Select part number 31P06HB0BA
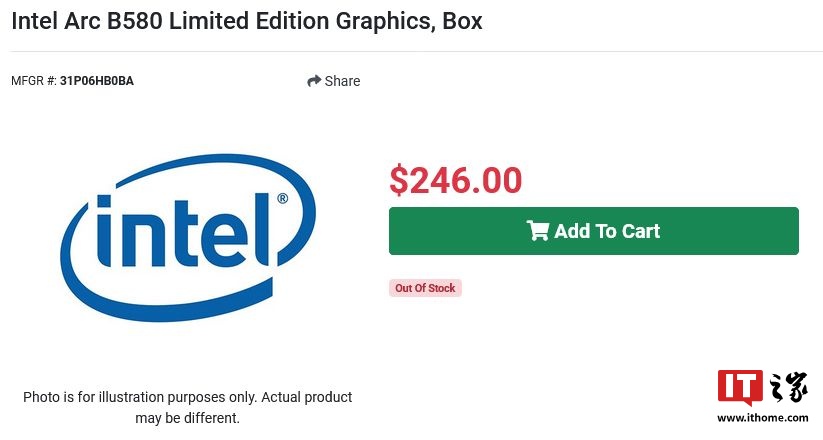 97,81
